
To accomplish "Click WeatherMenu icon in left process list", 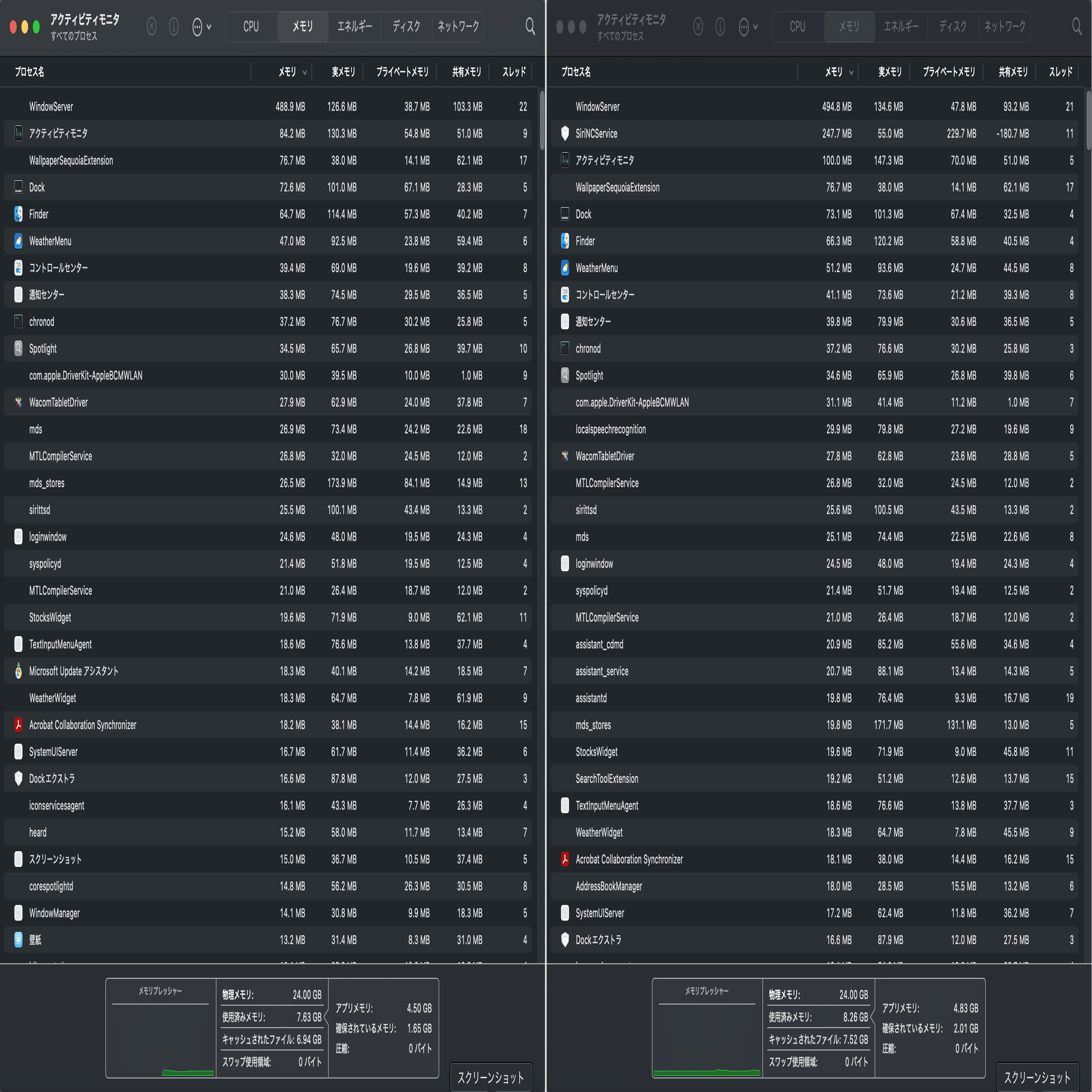I will click(18, 241).
